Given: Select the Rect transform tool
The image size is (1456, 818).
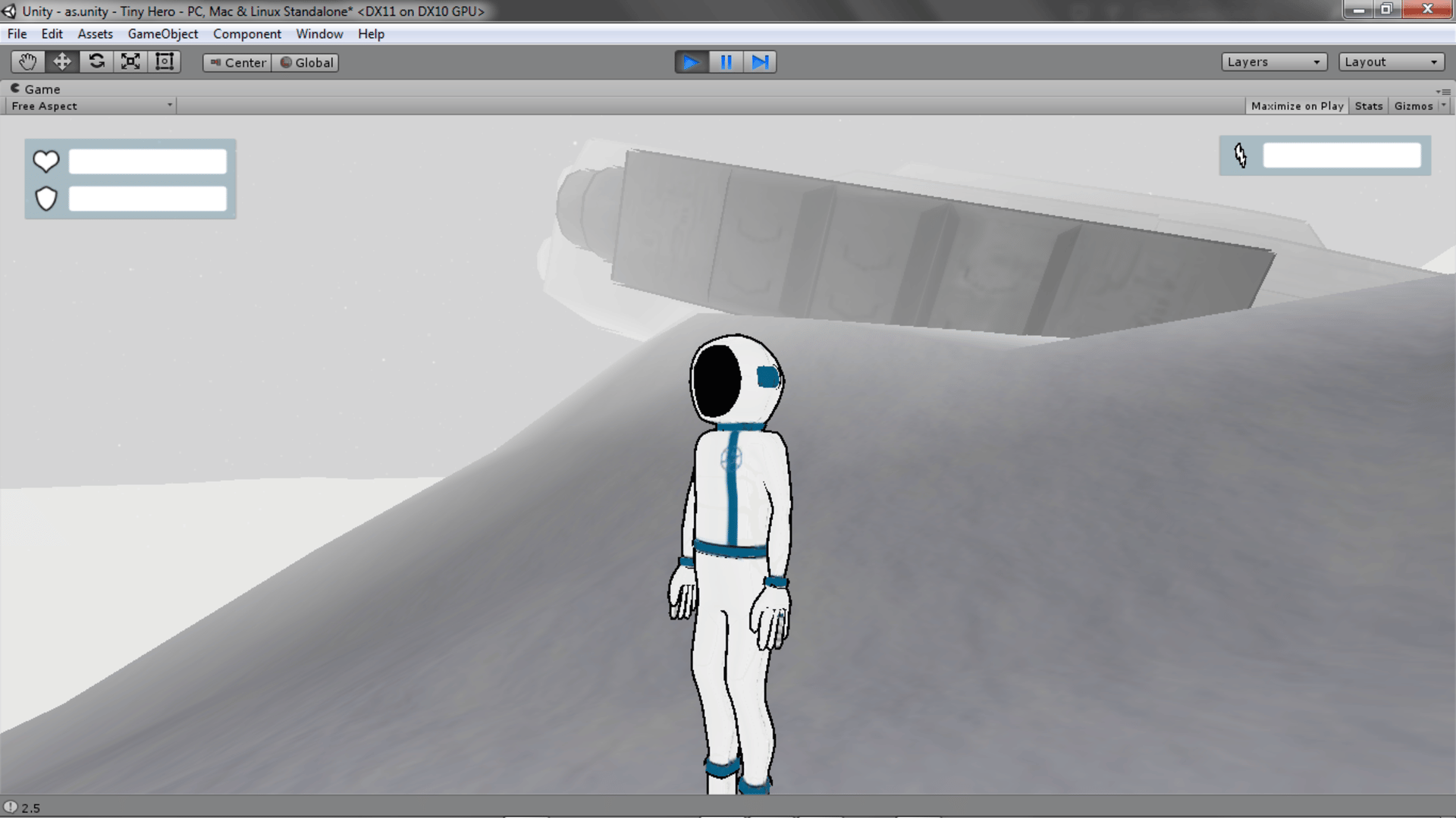Looking at the screenshot, I should coord(165,62).
